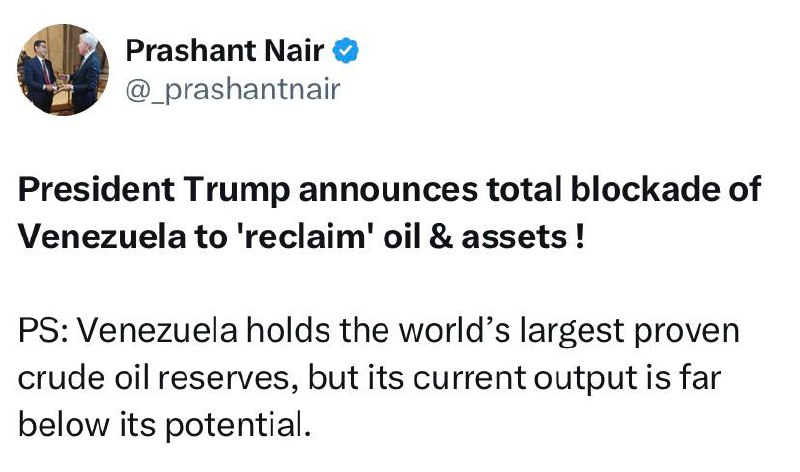Click the blue verified checkmark badge
The image size is (800, 472).
[347, 49]
